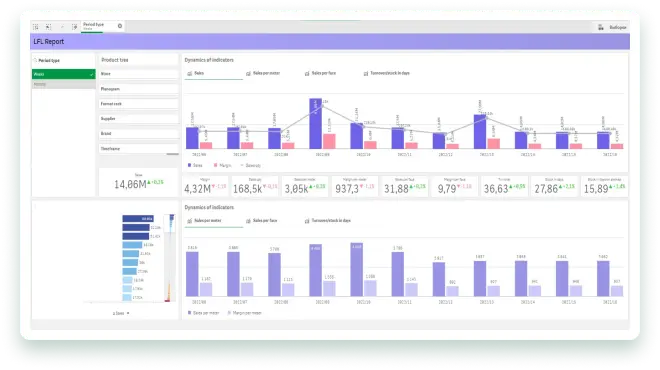Expand the Planogram filter
The image size is (660, 370).
138,89
